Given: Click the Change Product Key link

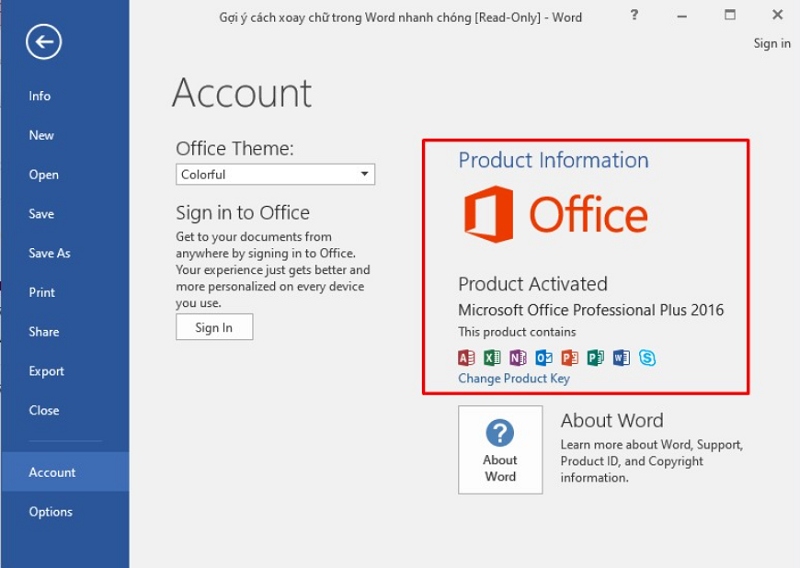Looking at the screenshot, I should click(x=514, y=379).
